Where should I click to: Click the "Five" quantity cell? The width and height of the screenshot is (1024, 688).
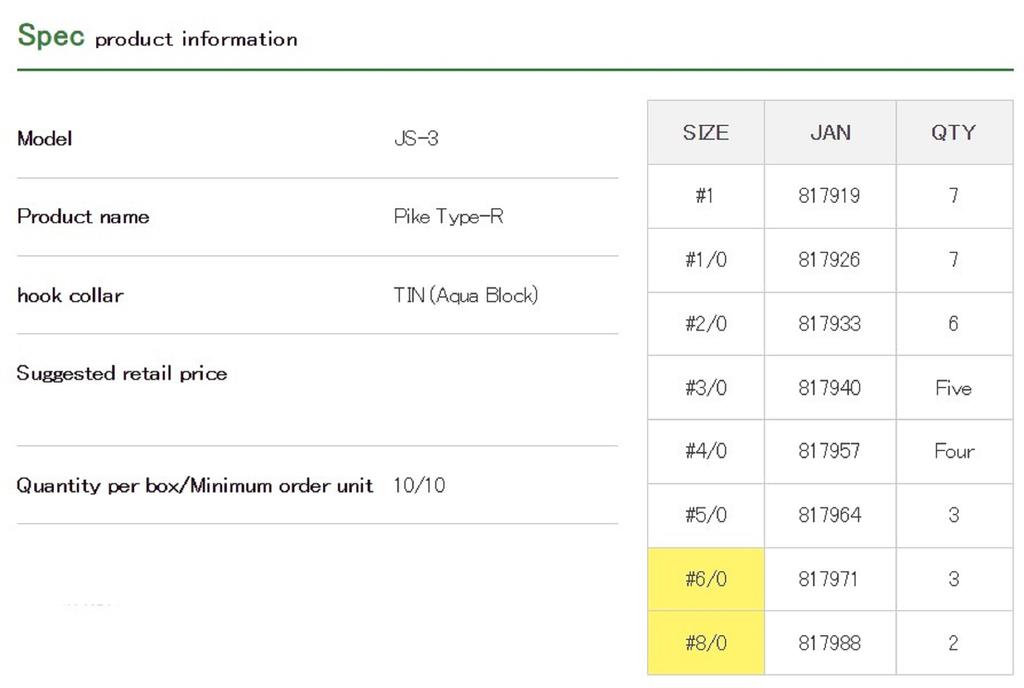953,388
